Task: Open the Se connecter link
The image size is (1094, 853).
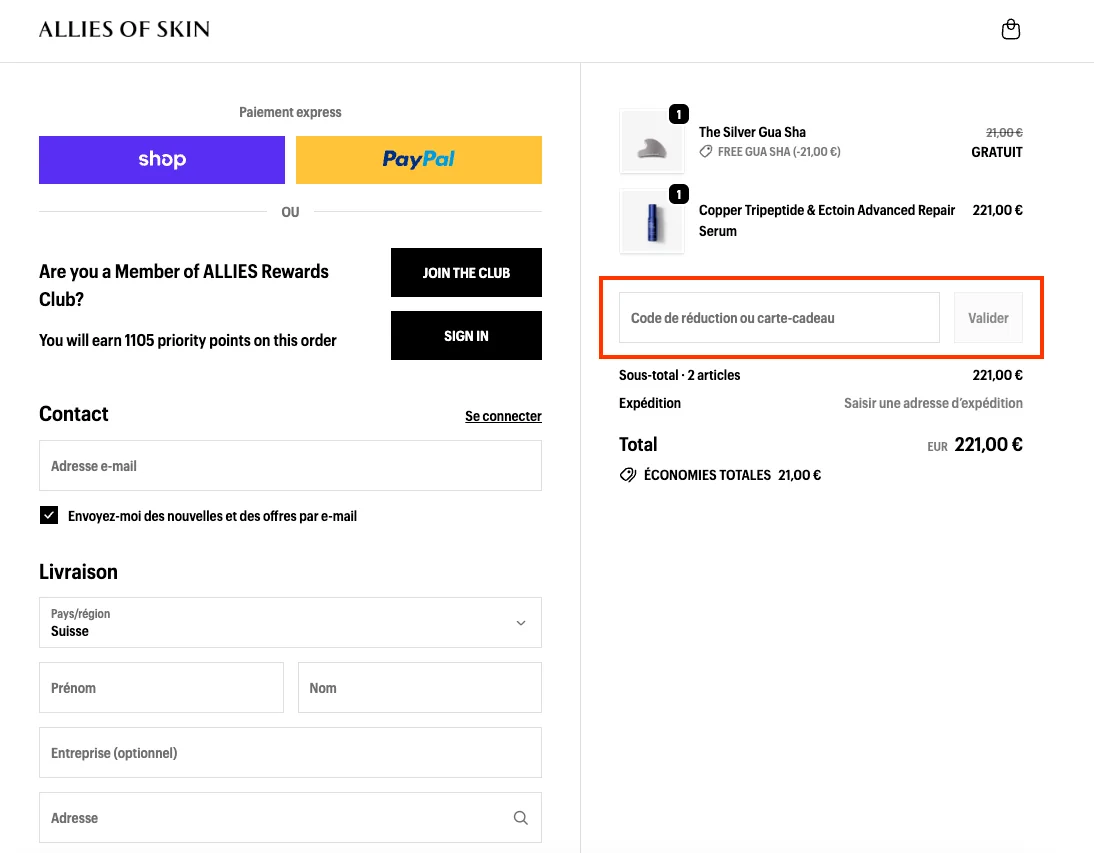Action: 503,416
